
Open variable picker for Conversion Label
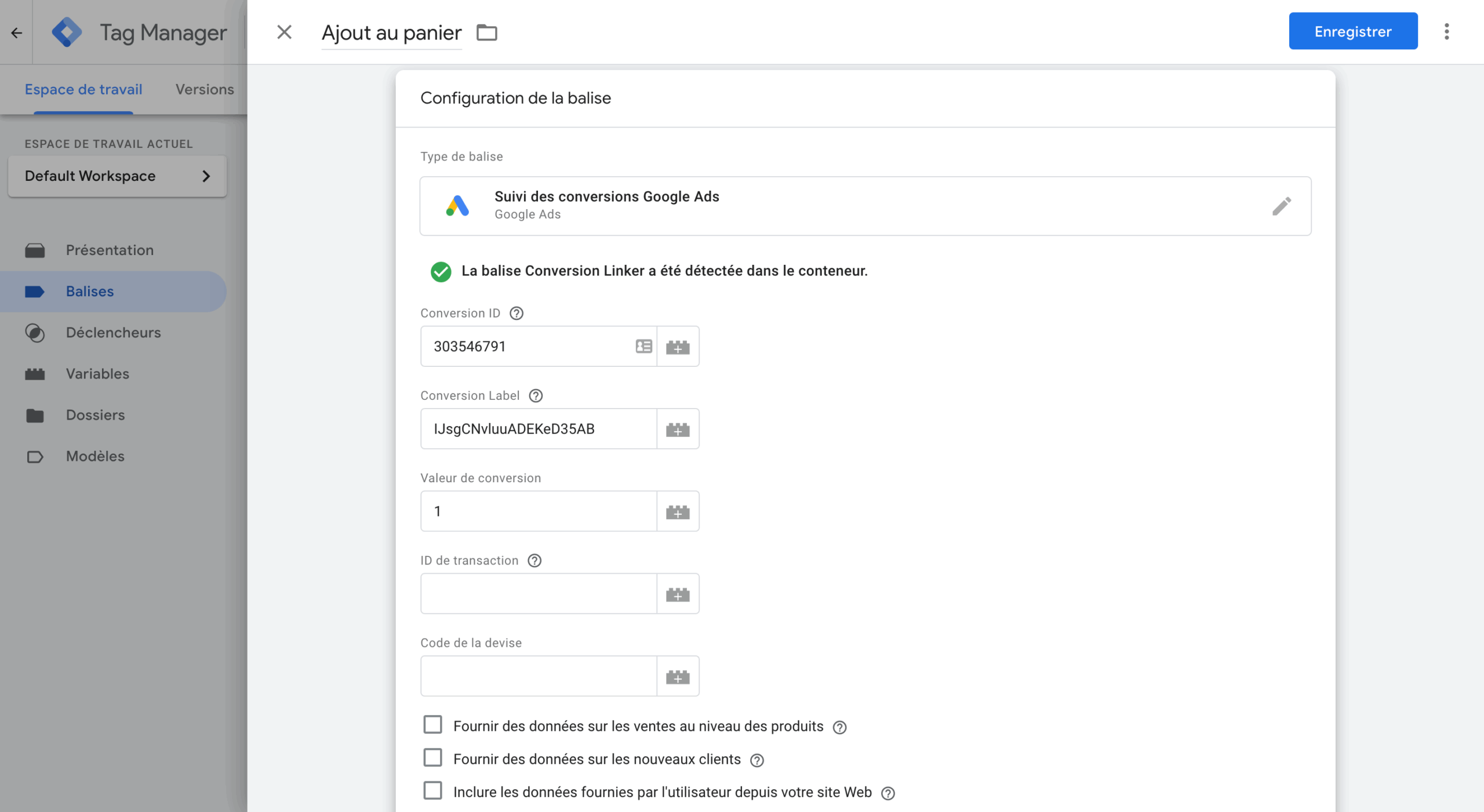pos(677,429)
